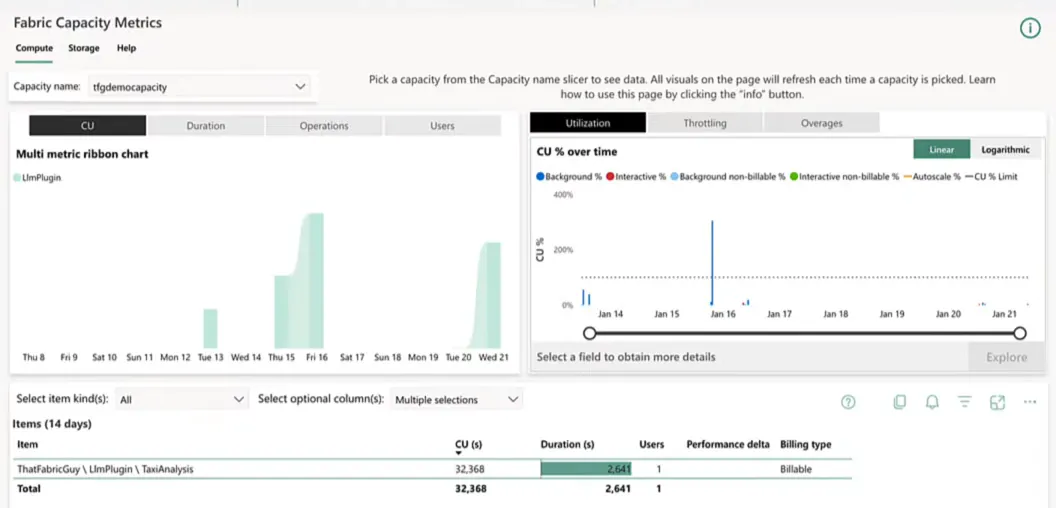Select the Operations metric button
The height and width of the screenshot is (508, 1056).
point(324,125)
